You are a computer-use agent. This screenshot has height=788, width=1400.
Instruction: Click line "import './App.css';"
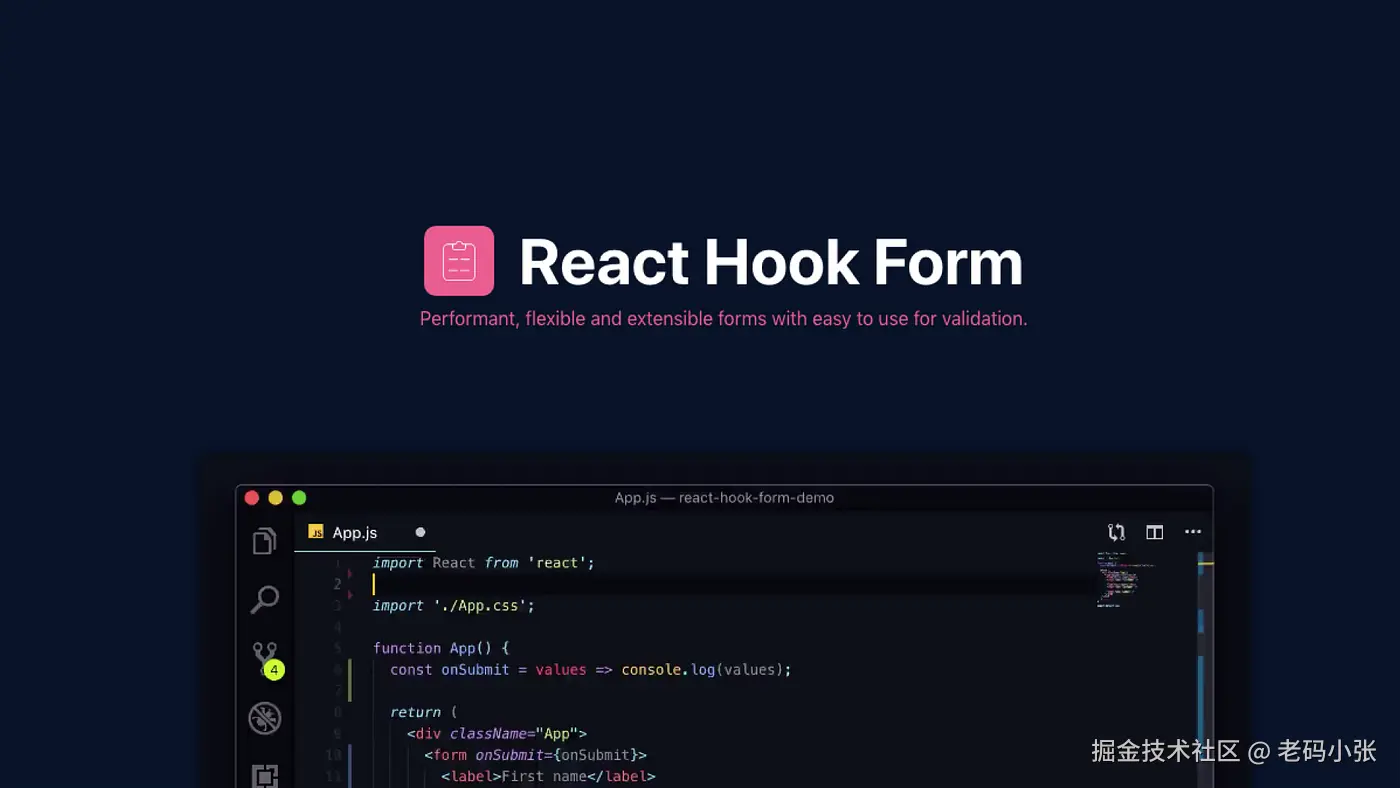pos(454,606)
